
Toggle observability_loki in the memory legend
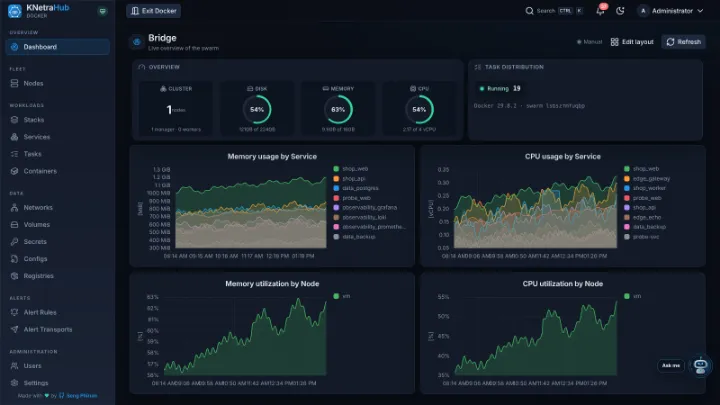pos(360,217)
